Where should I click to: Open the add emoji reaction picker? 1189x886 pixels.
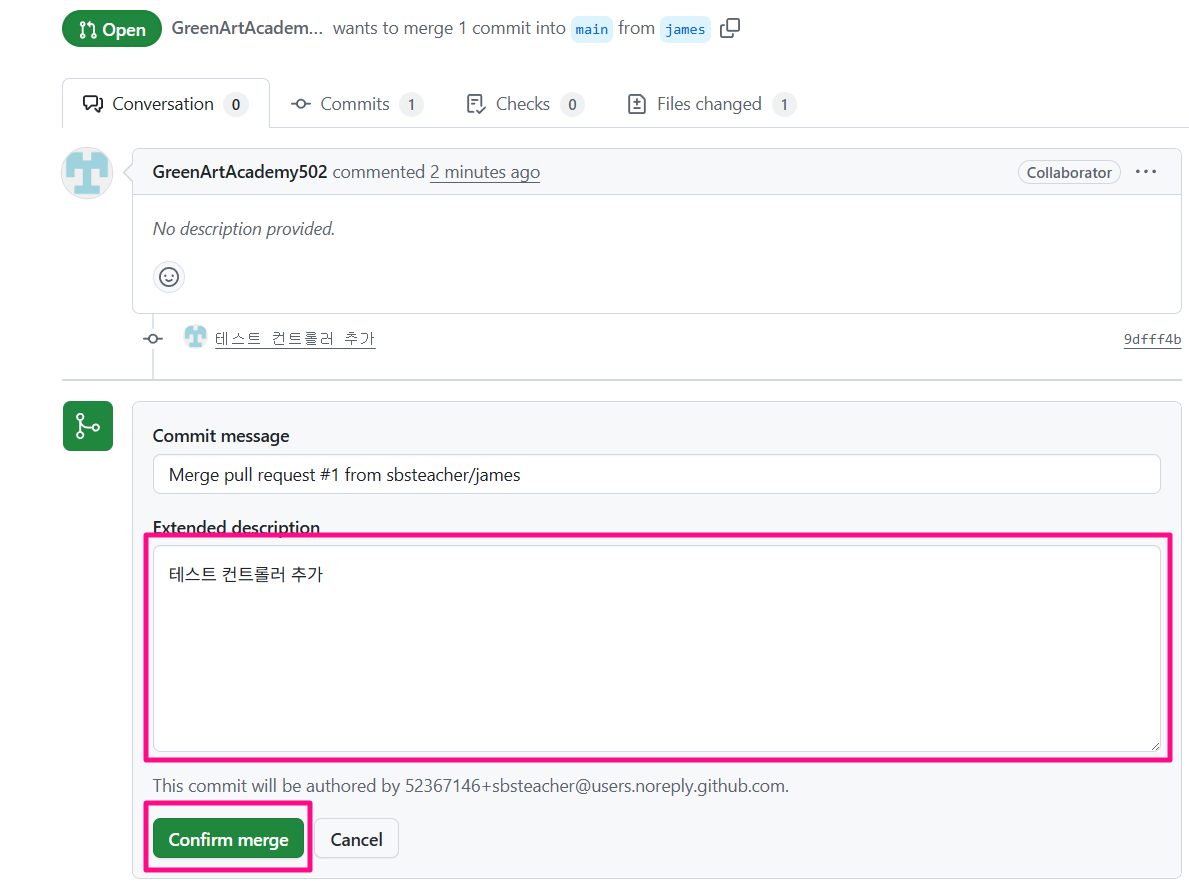tap(169, 277)
